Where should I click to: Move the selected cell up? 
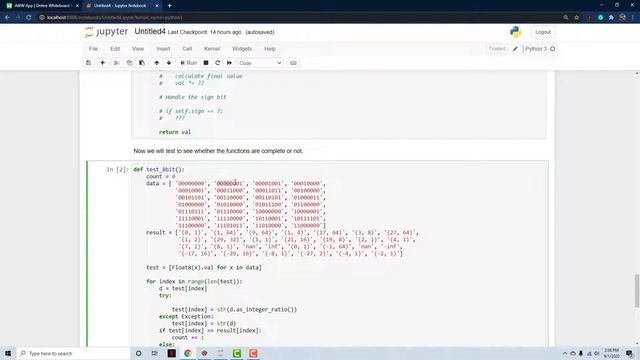tap(156, 63)
